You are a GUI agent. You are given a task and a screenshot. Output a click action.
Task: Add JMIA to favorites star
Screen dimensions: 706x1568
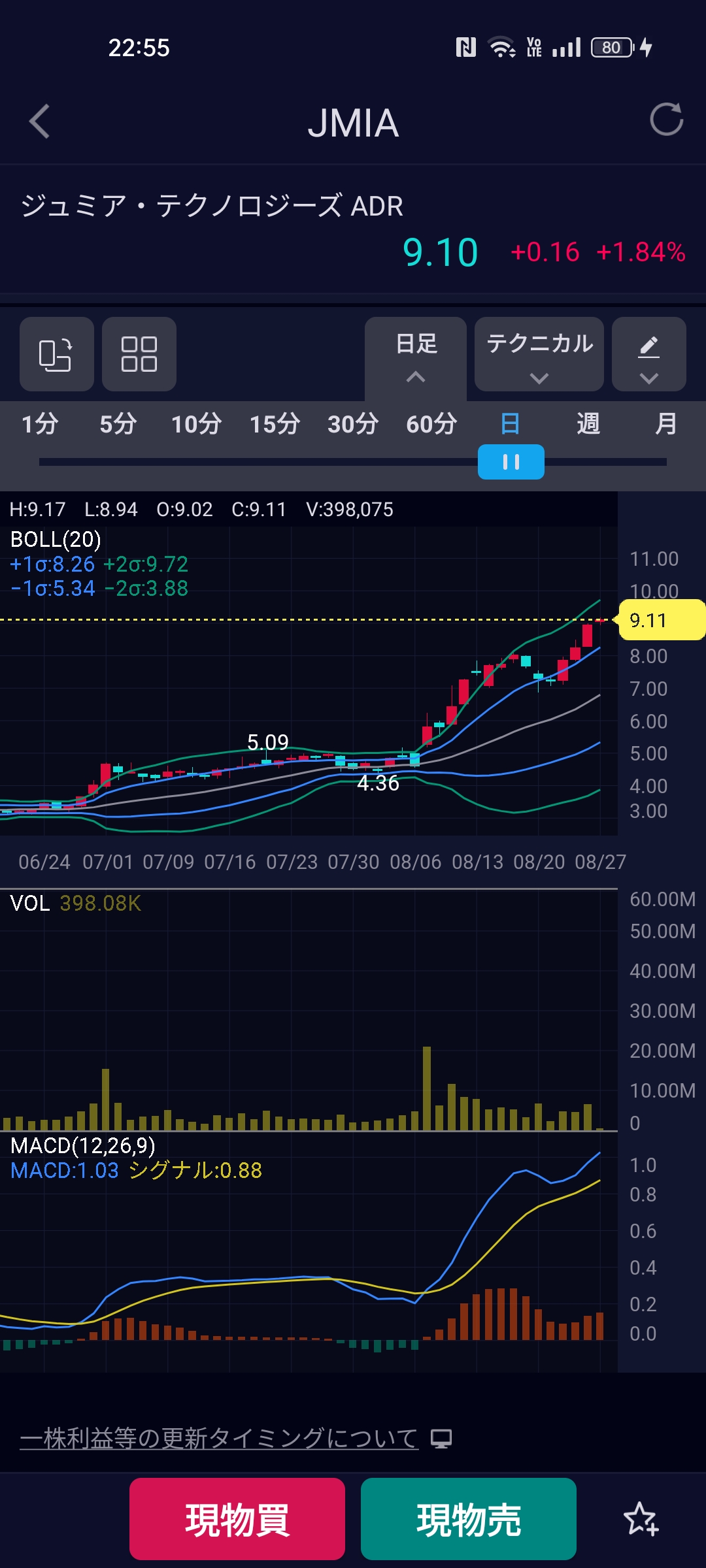click(641, 1520)
